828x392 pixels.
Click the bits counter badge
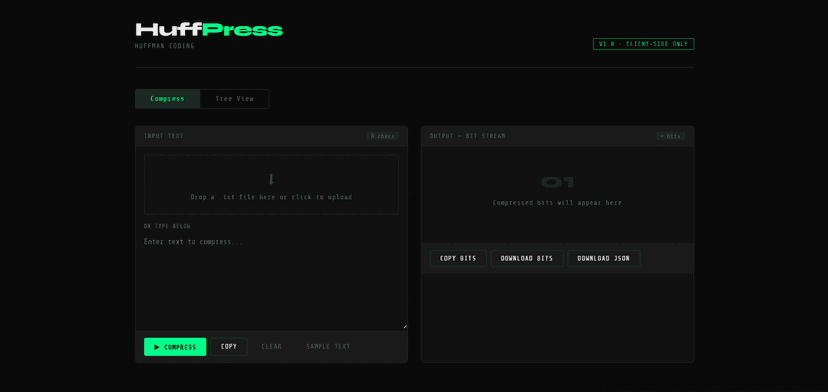click(x=671, y=136)
